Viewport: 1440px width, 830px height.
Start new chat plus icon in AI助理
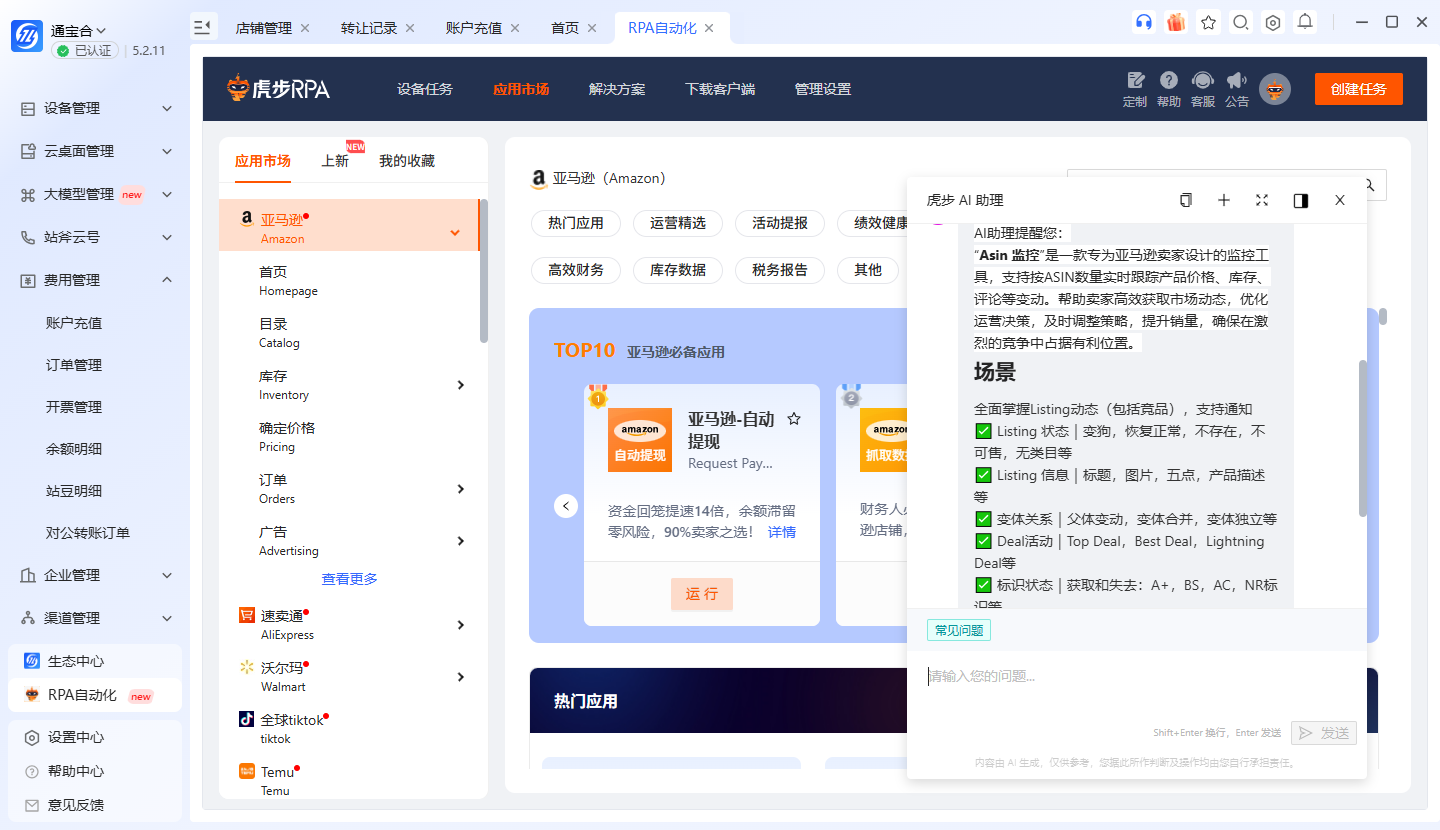click(x=1224, y=200)
